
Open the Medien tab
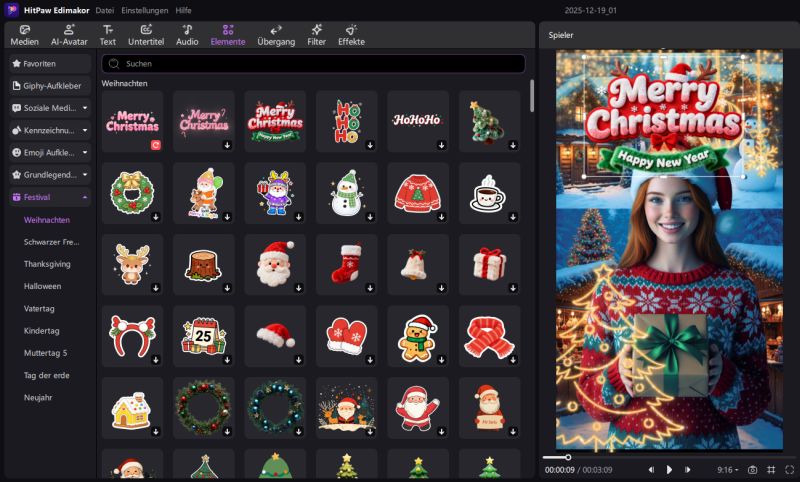pos(24,35)
